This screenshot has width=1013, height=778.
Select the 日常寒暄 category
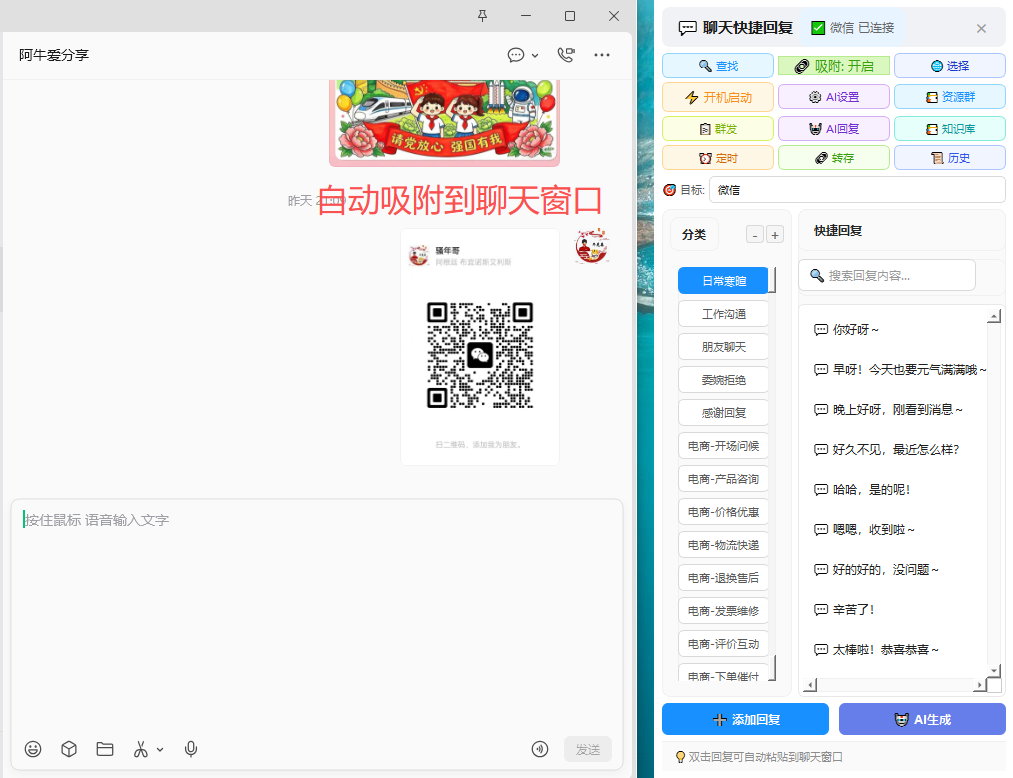(723, 281)
